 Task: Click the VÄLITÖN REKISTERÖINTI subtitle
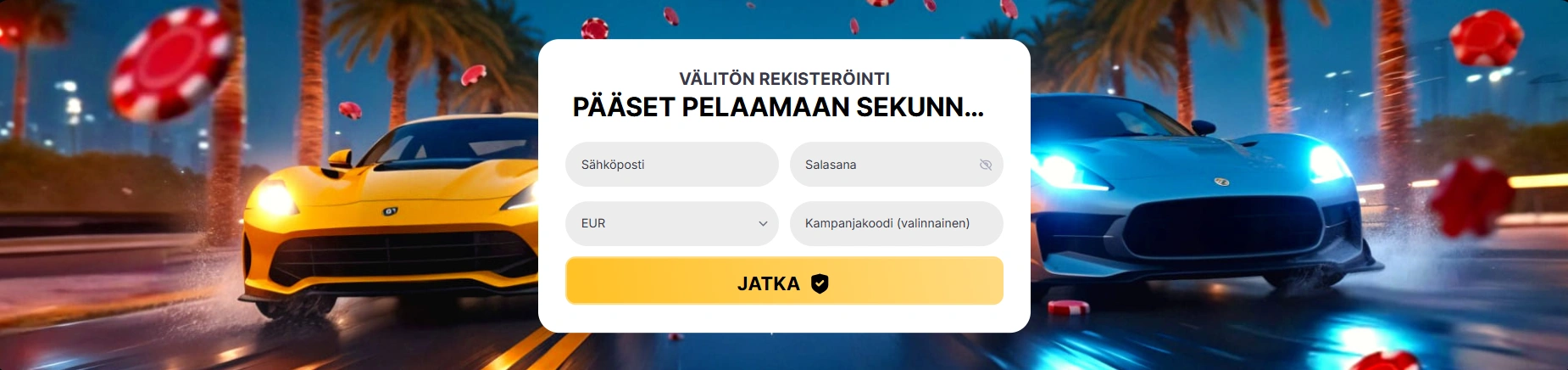(x=784, y=79)
